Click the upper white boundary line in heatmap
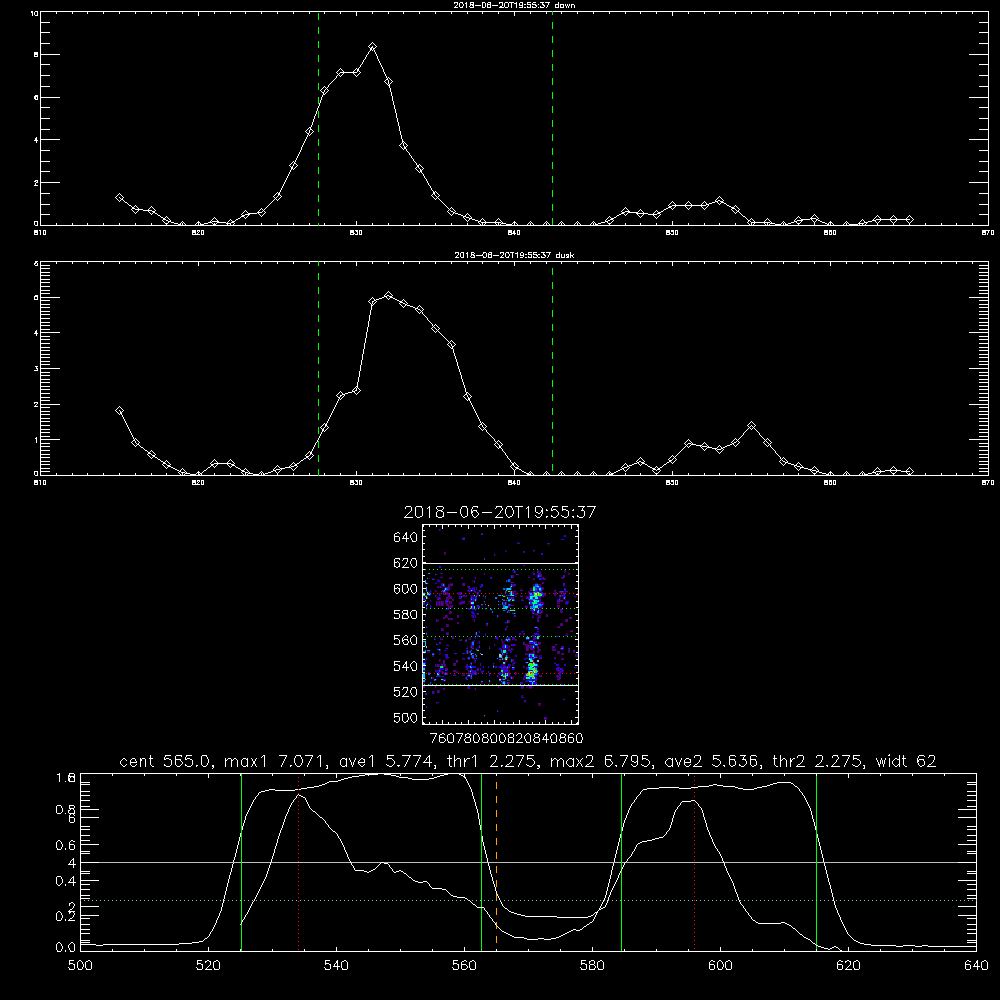The image size is (1000, 1000). [x=501, y=563]
